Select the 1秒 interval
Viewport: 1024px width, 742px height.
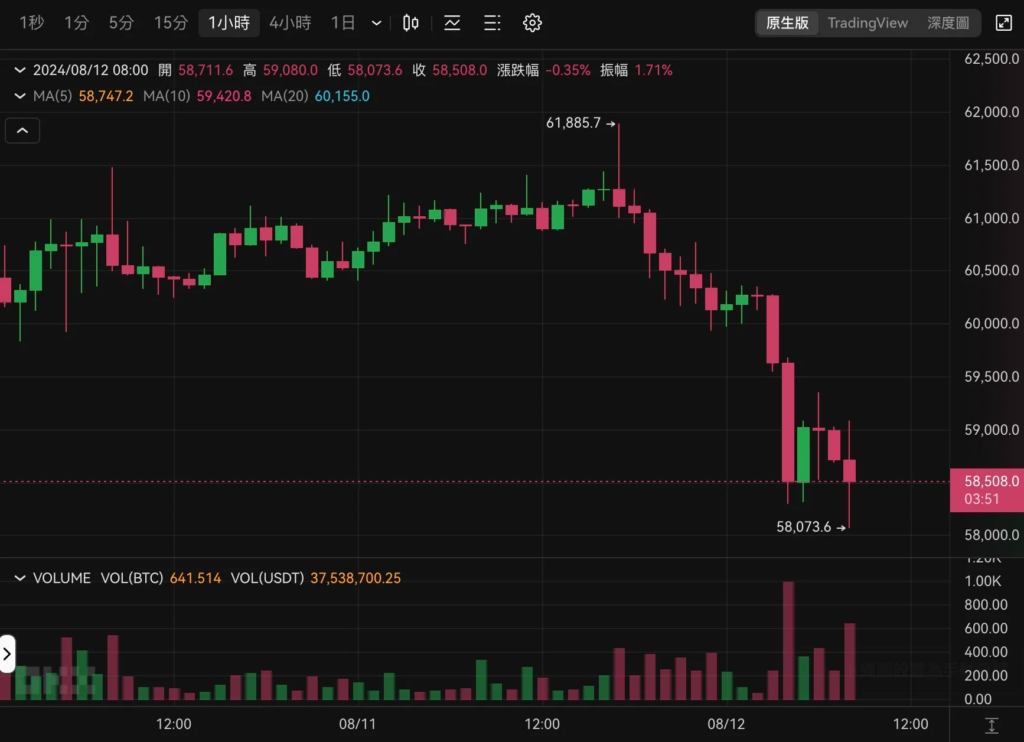pyautogui.click(x=31, y=23)
